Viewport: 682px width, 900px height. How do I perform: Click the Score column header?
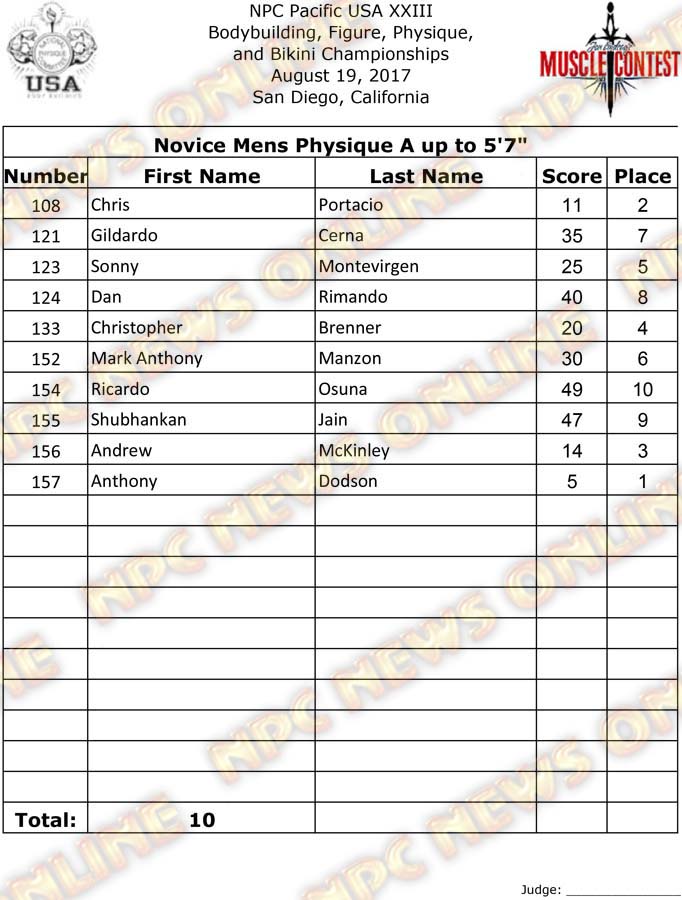[572, 176]
